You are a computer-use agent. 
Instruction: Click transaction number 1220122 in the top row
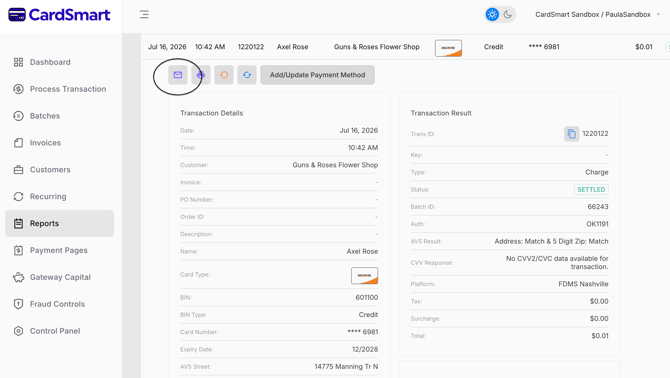[251, 47]
